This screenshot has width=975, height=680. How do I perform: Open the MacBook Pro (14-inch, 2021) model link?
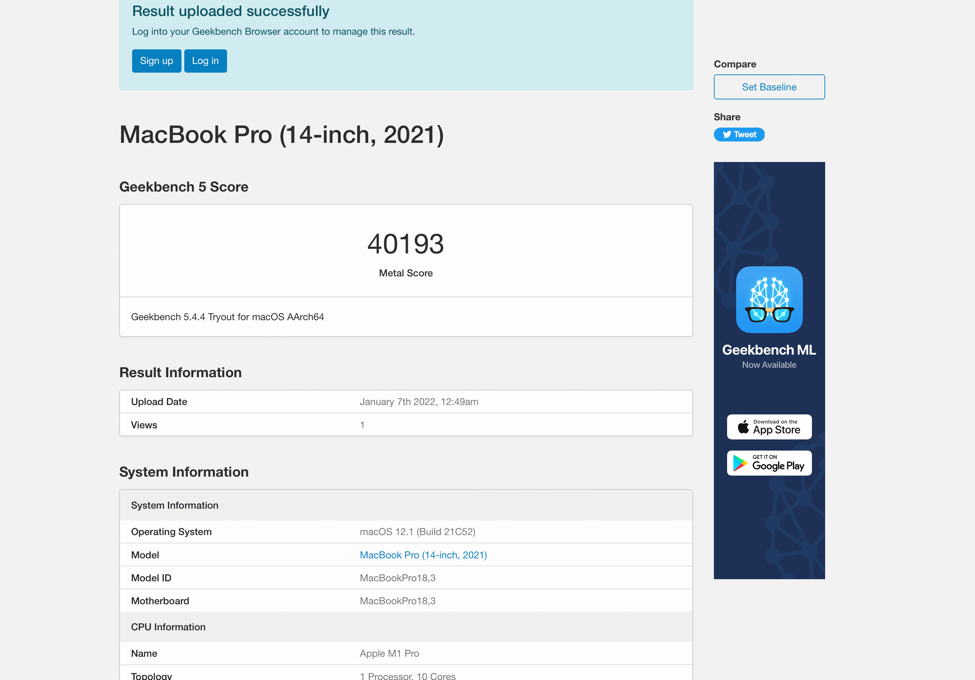pos(423,555)
